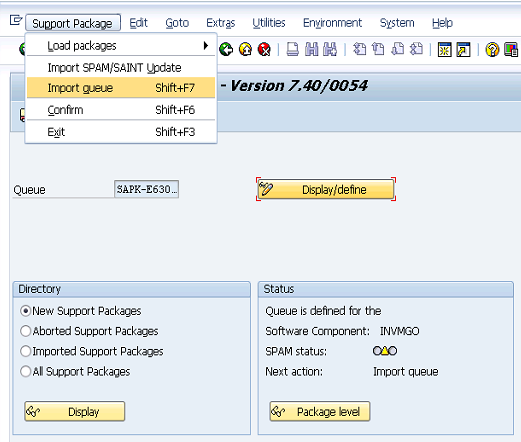
Task: Click the yellow Help question mark icon
Action: pyautogui.click(x=492, y=50)
